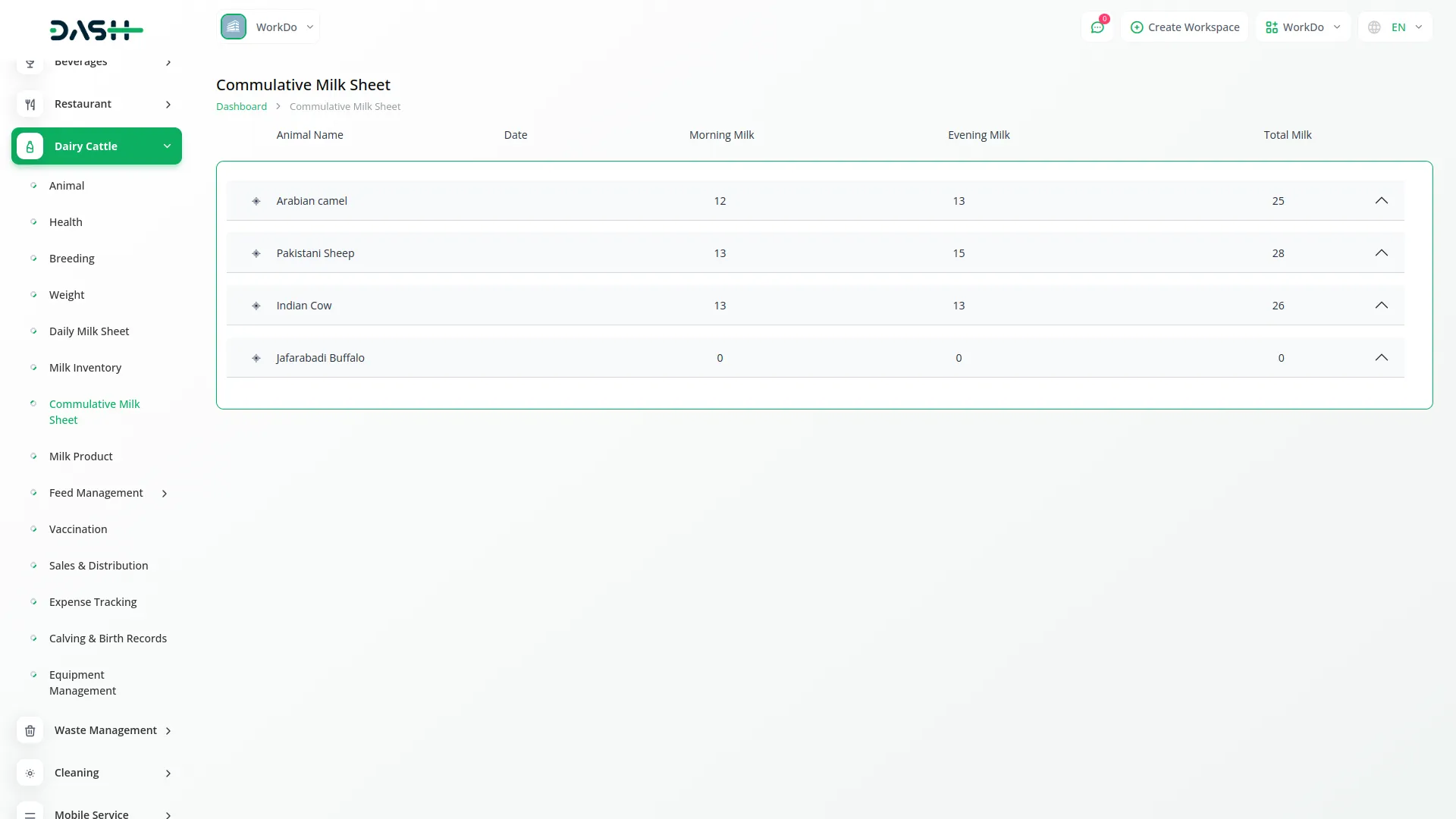
Task: Select the Calving & Birth Records item
Action: pyautogui.click(x=108, y=639)
